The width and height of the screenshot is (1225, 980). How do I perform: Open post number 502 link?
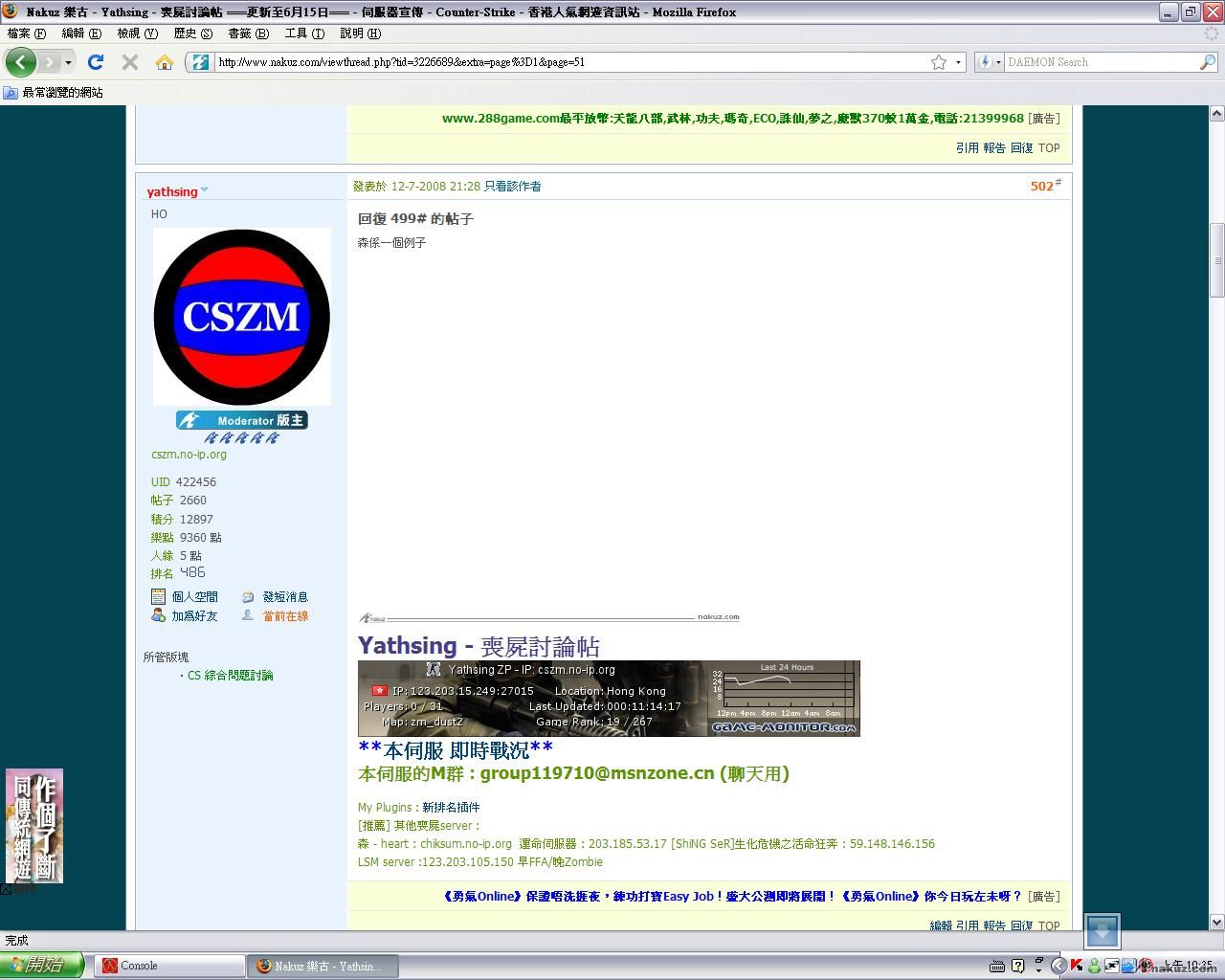pyautogui.click(x=1042, y=186)
